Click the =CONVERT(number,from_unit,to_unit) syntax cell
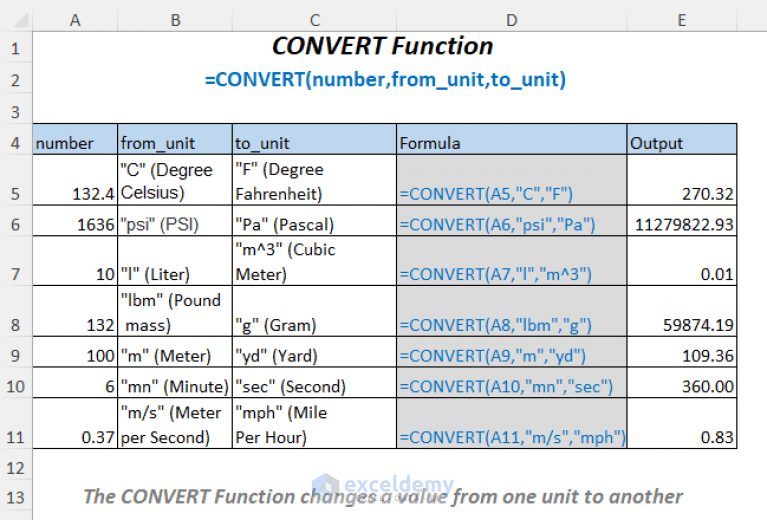 coord(385,79)
